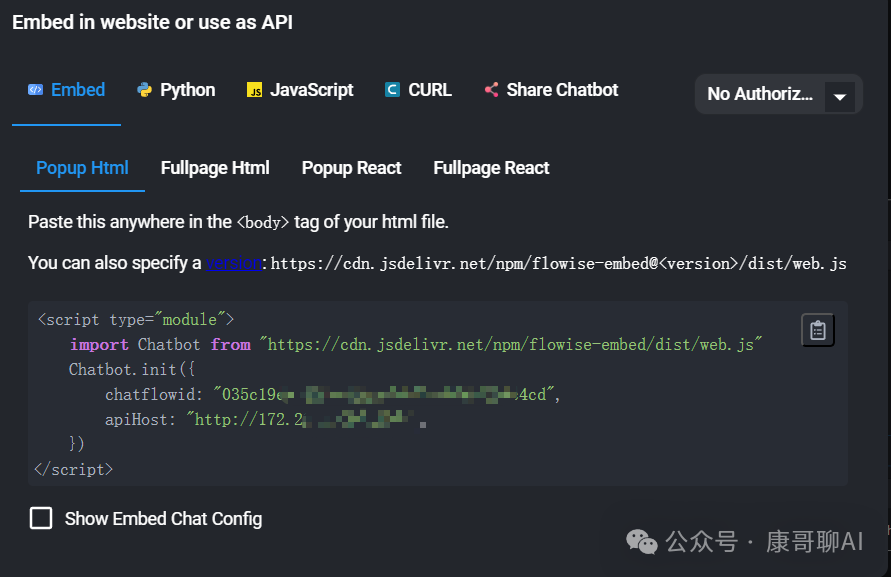This screenshot has width=891, height=577.
Task: Select the Fullpage Html sub-tab
Action: pyautogui.click(x=215, y=168)
